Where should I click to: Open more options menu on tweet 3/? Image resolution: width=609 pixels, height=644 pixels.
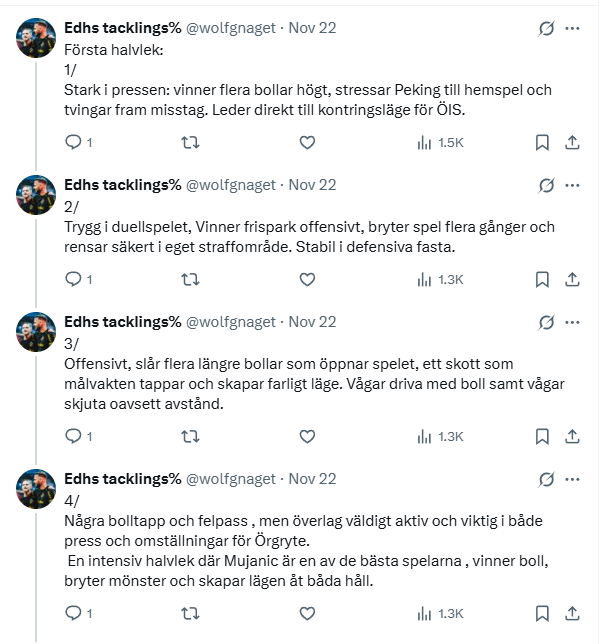click(573, 322)
